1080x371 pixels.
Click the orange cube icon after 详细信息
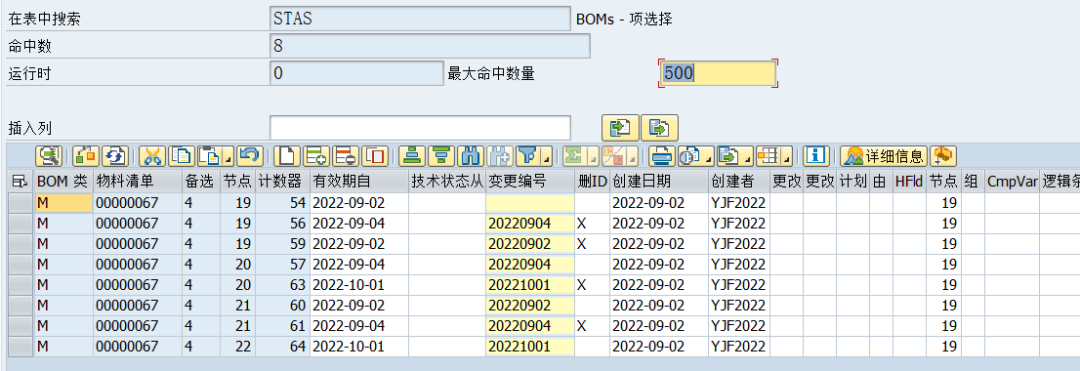pyautogui.click(x=943, y=156)
